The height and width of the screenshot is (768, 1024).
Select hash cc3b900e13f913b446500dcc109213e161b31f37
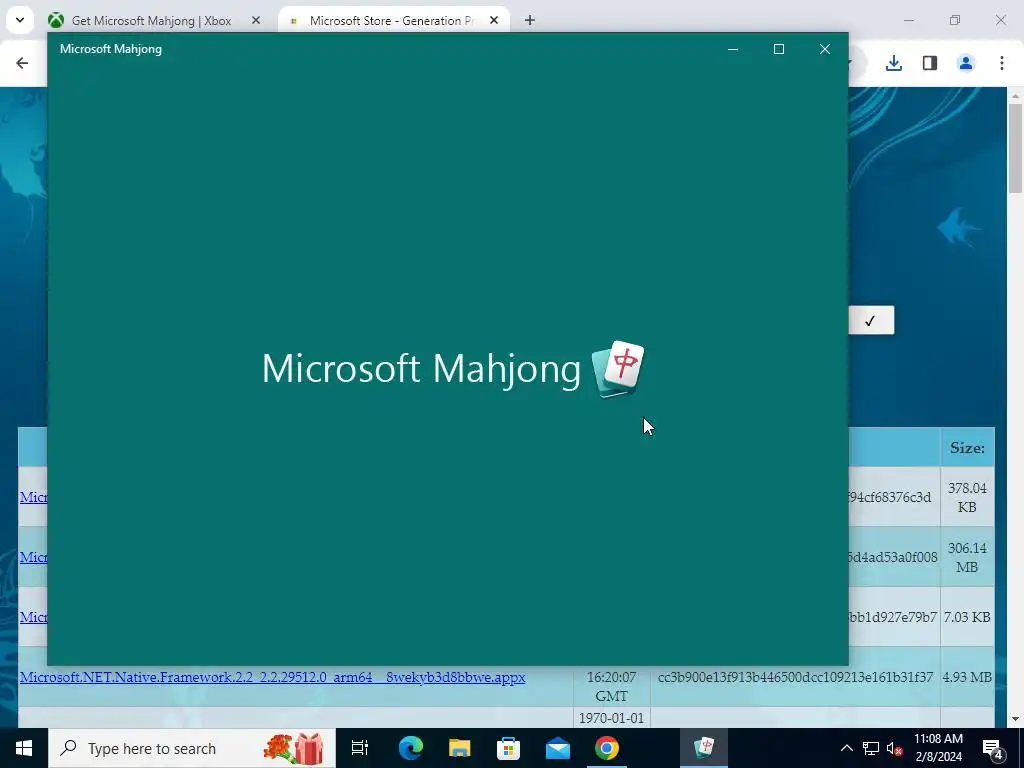click(795, 677)
